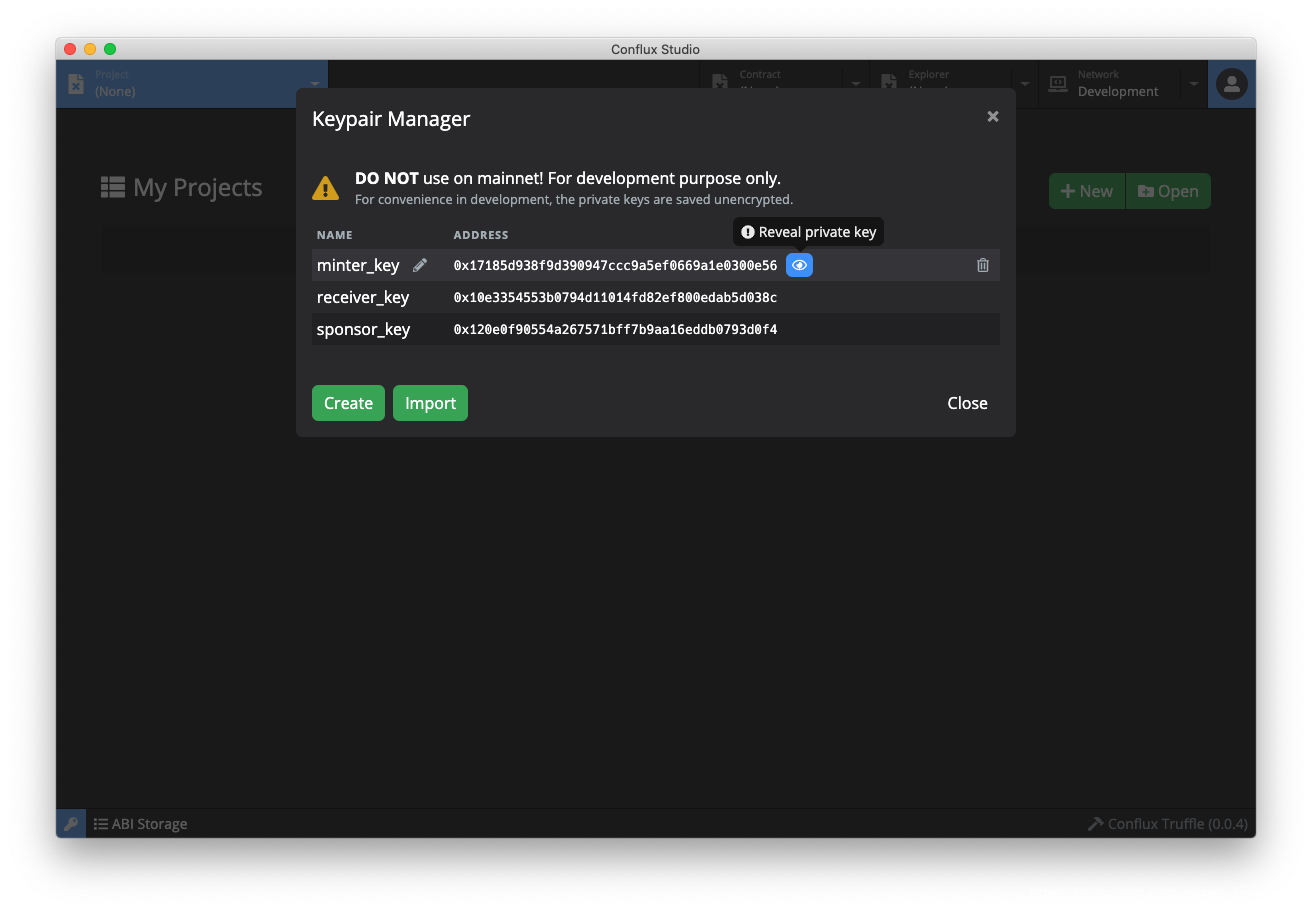1312x912 pixels.
Task: Click the macOS yellow minimize button
Action: [x=90, y=49]
